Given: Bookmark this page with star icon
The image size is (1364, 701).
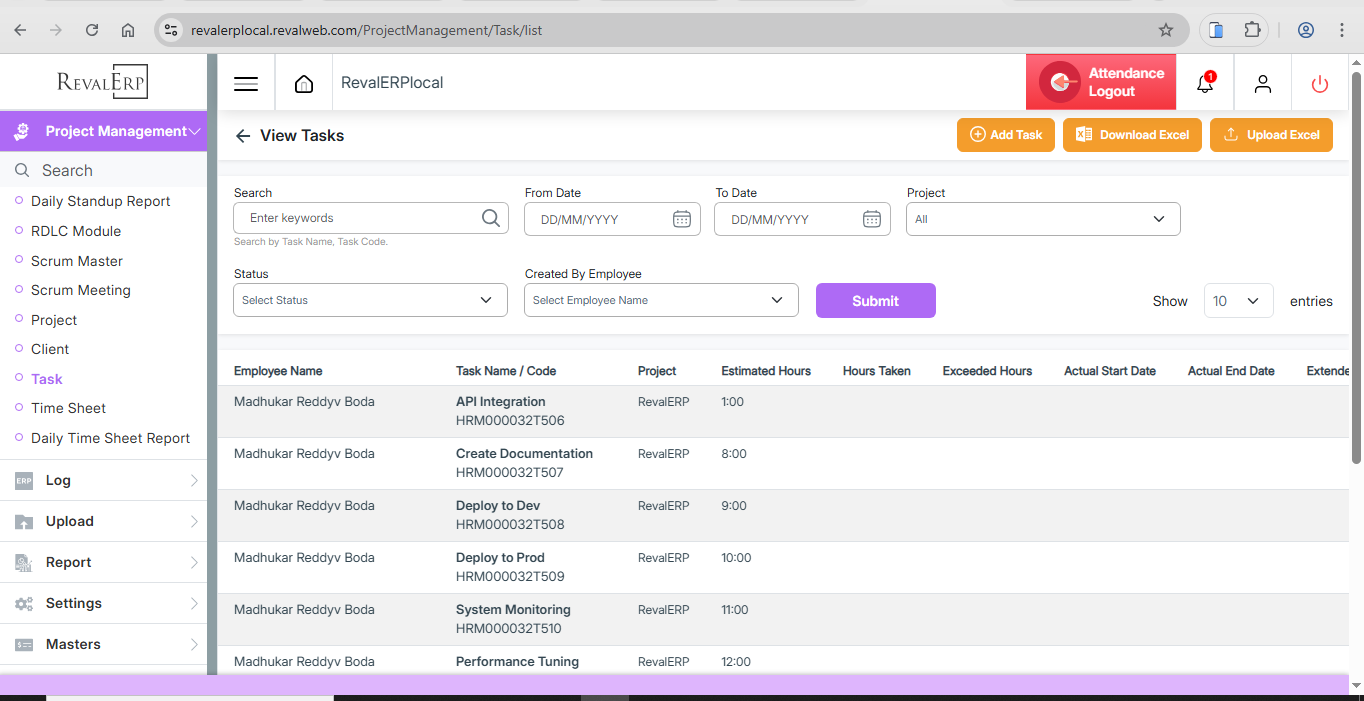Looking at the screenshot, I should point(1166,30).
